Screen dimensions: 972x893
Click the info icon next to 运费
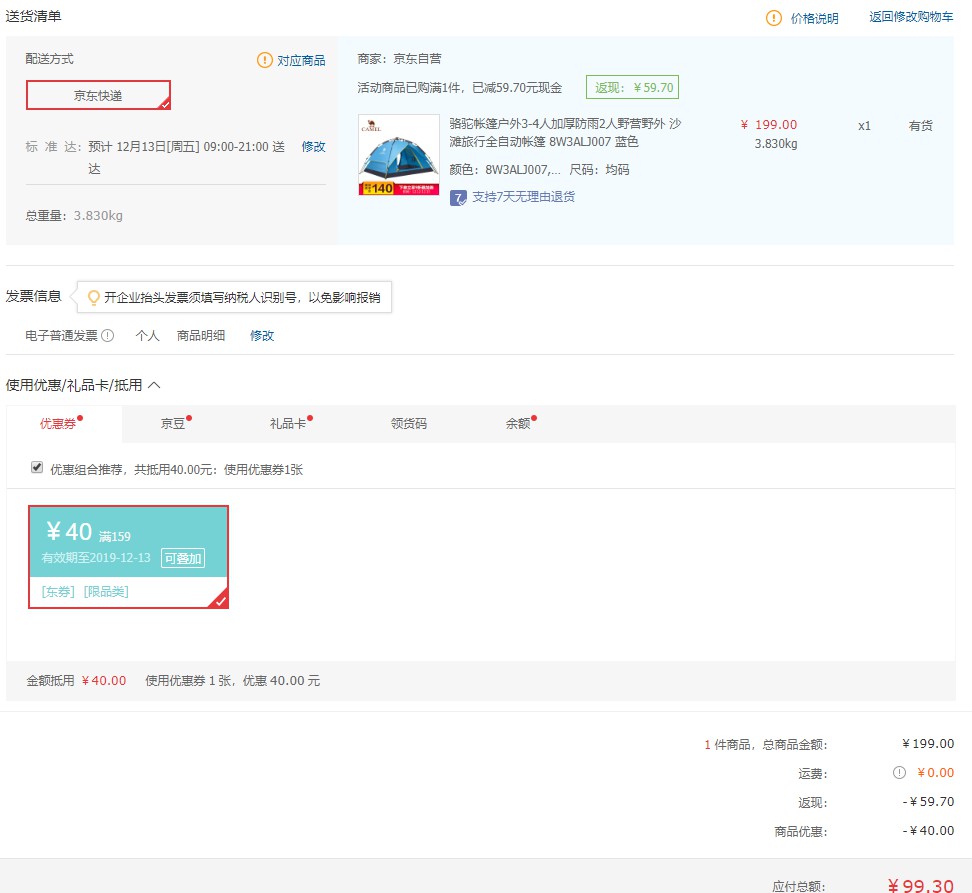(899, 773)
